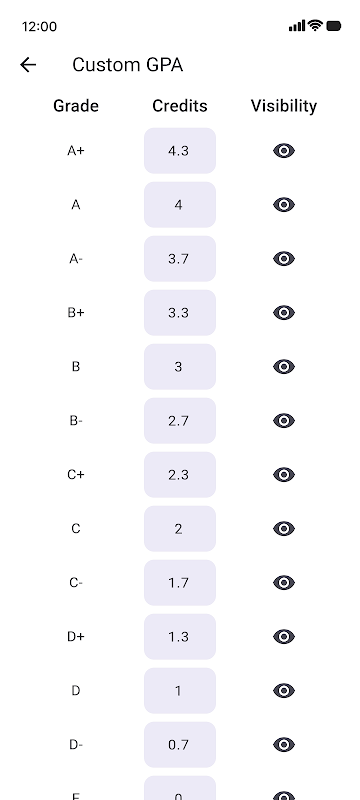Go back using the arrow icon
Screen dimensions: 360x800
pyautogui.click(x=28, y=65)
